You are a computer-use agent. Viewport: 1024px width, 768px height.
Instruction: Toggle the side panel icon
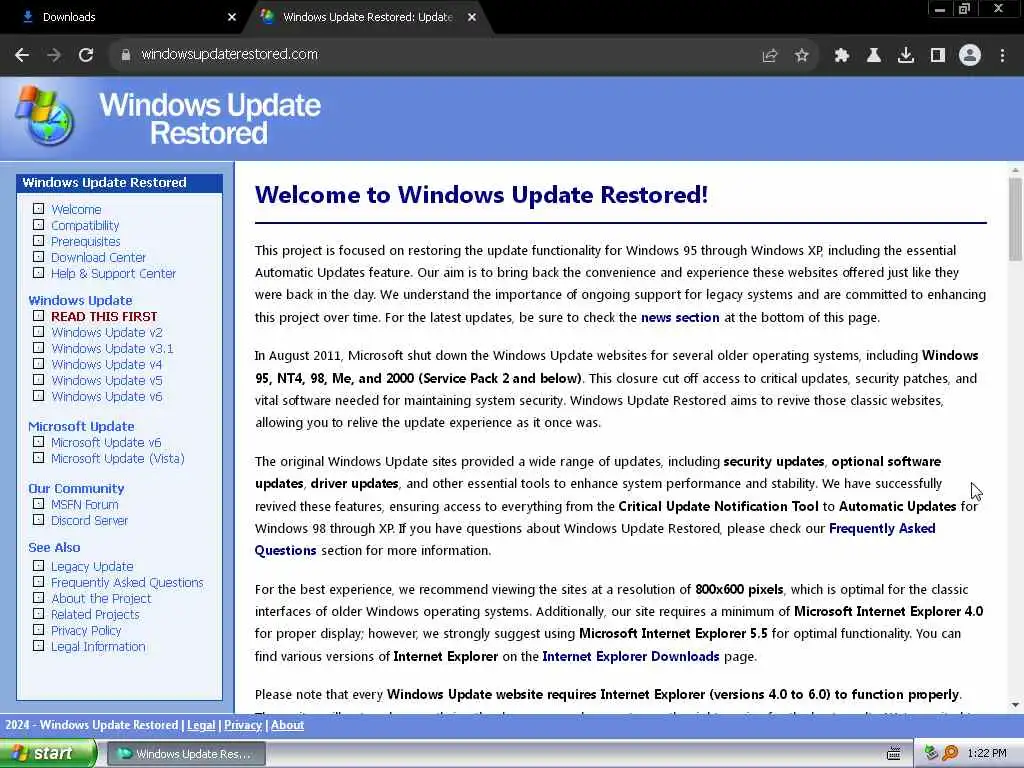click(x=938, y=56)
